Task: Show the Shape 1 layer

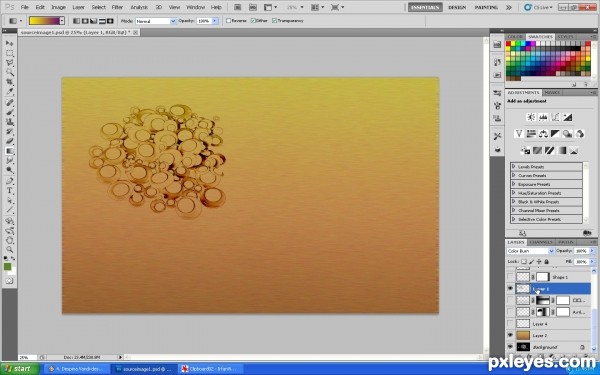Action: pos(510,277)
